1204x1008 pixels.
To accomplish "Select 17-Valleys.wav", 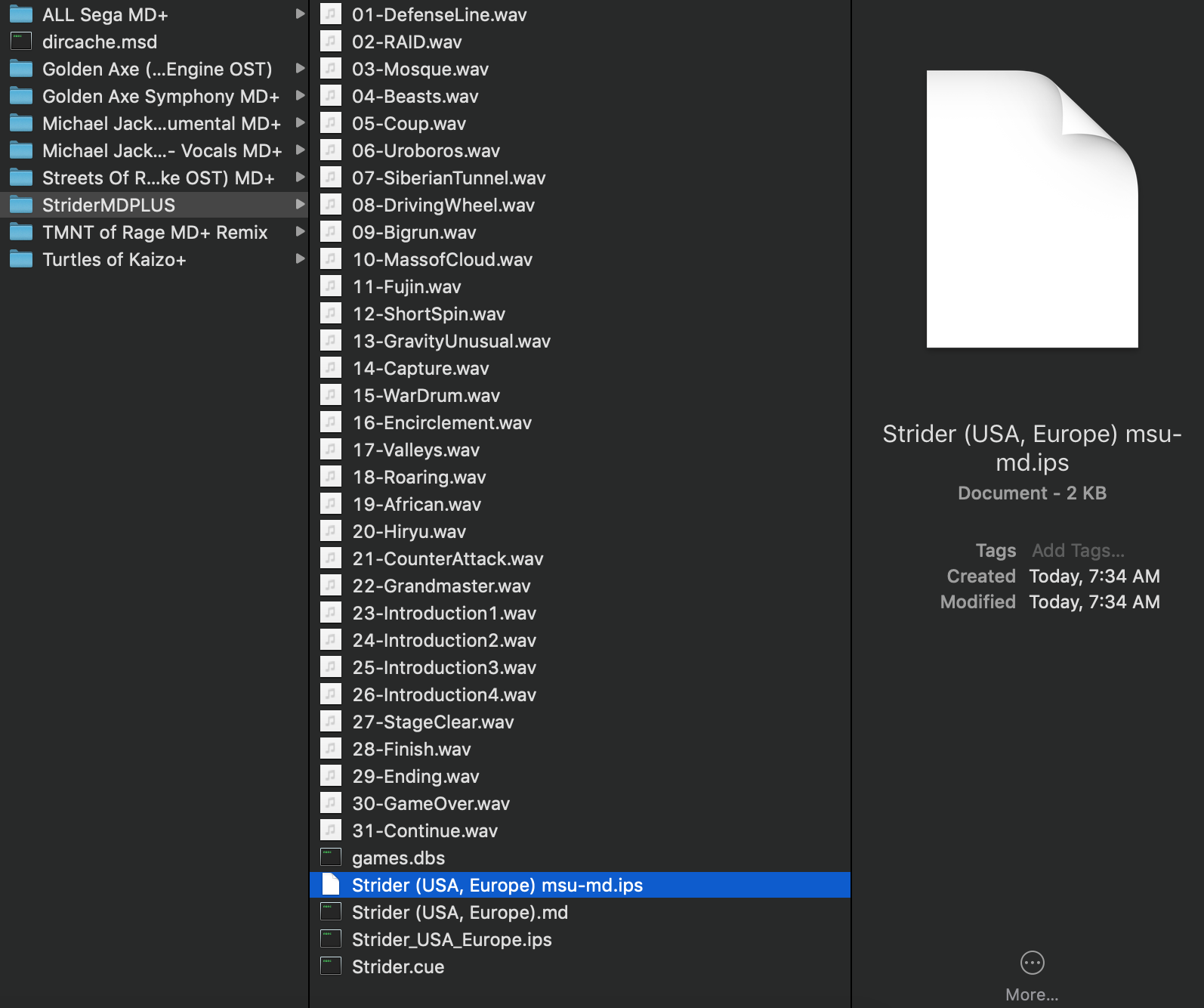I will (x=415, y=450).
